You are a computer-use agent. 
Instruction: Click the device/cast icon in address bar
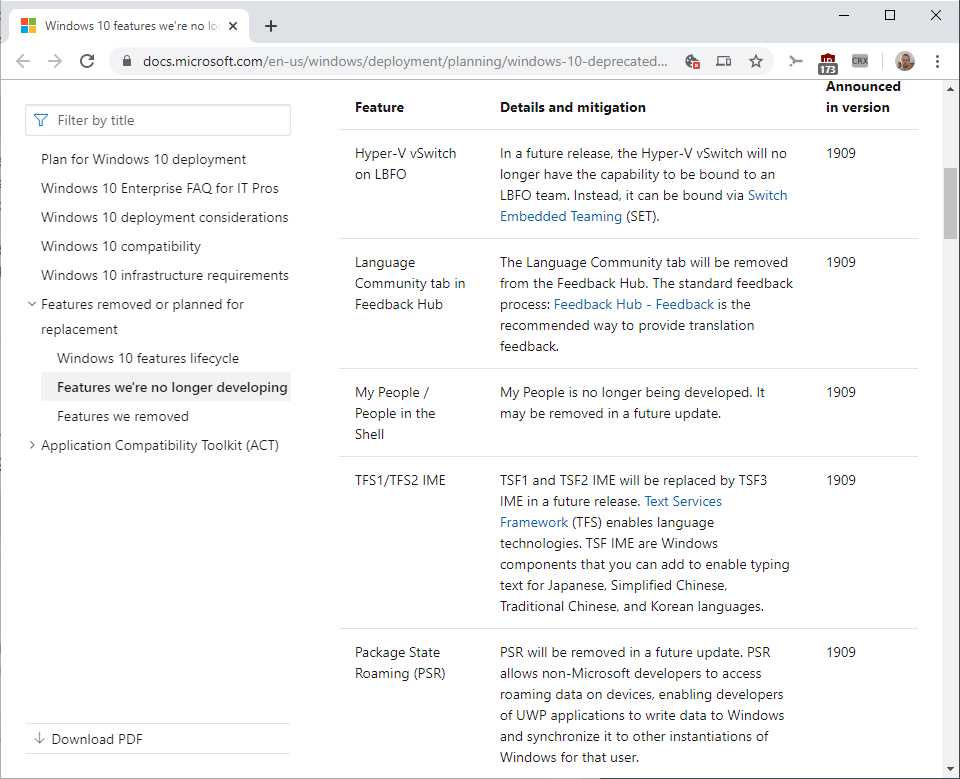(724, 61)
